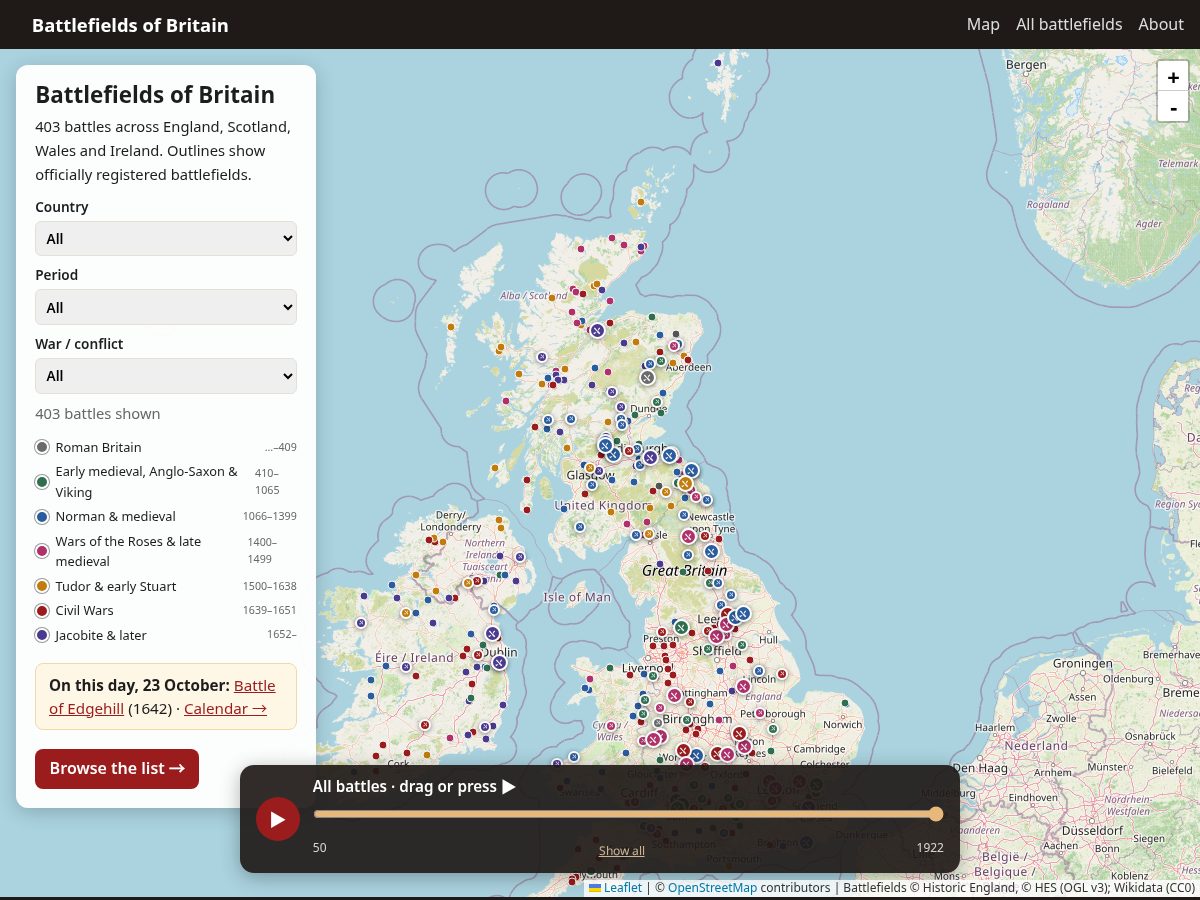Click the timeline slider handle at 1922

936,814
